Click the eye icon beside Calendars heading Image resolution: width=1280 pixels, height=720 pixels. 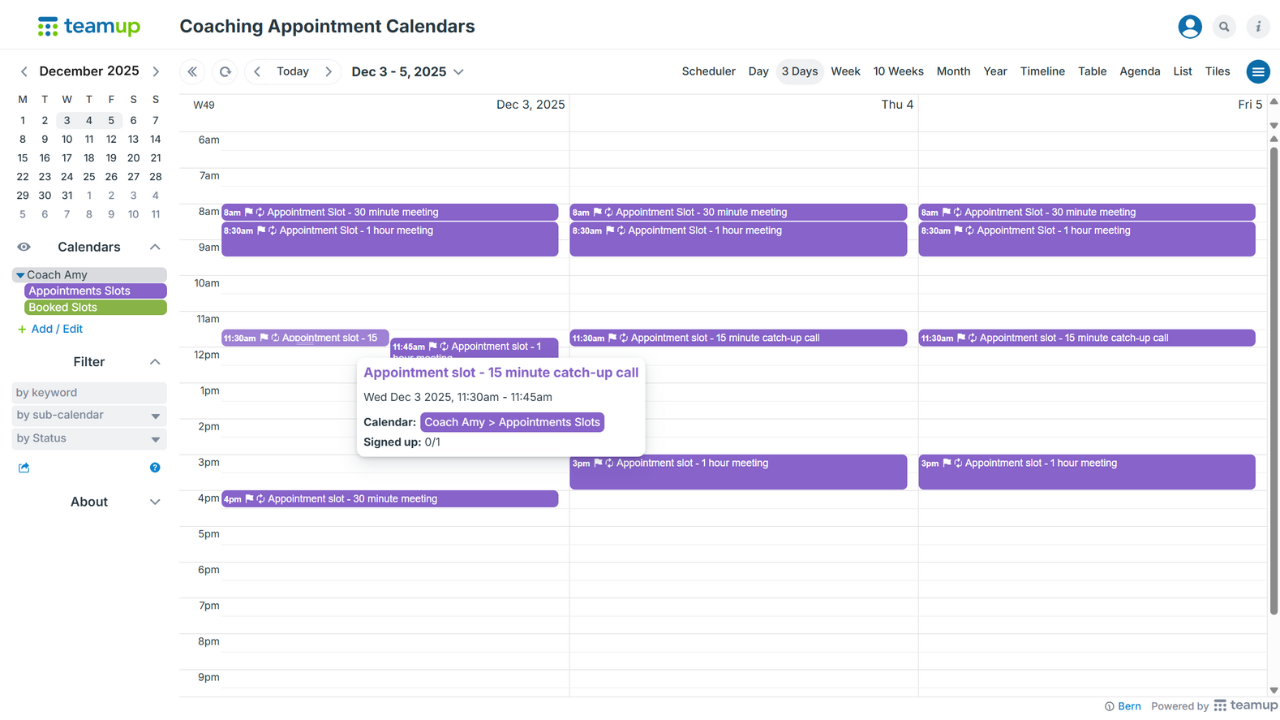pos(23,246)
